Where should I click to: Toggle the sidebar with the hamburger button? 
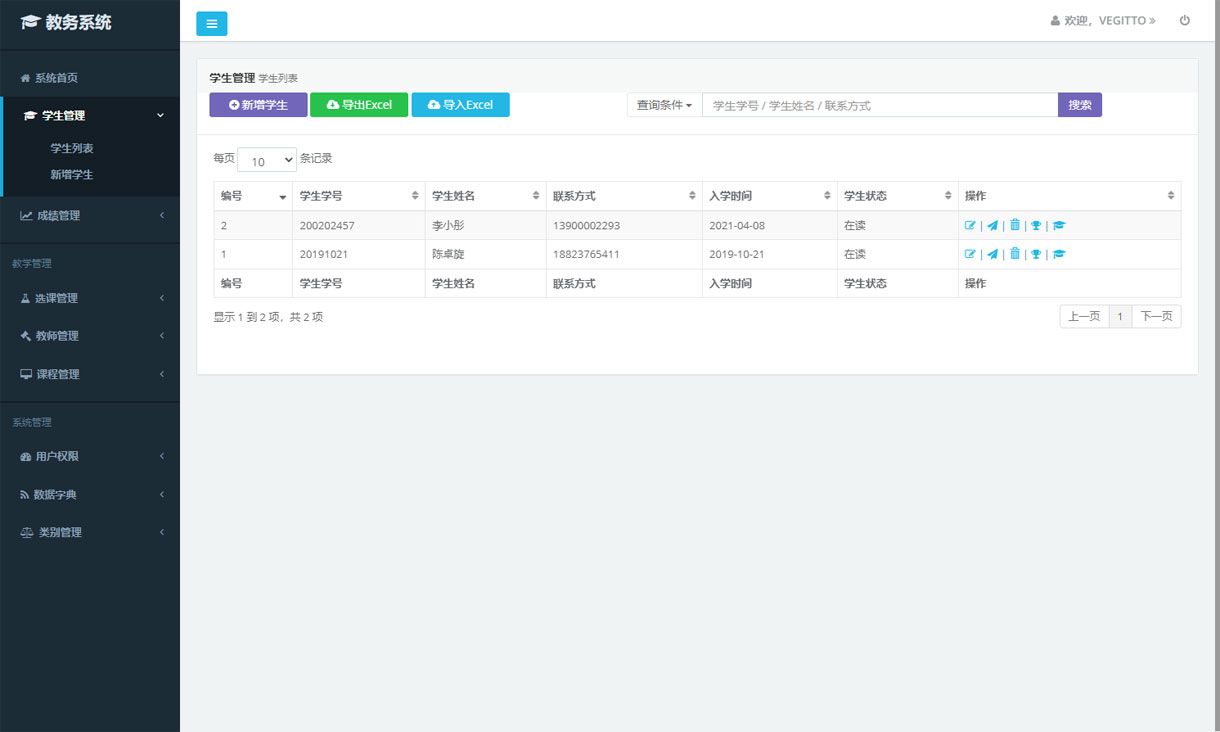[x=212, y=24]
